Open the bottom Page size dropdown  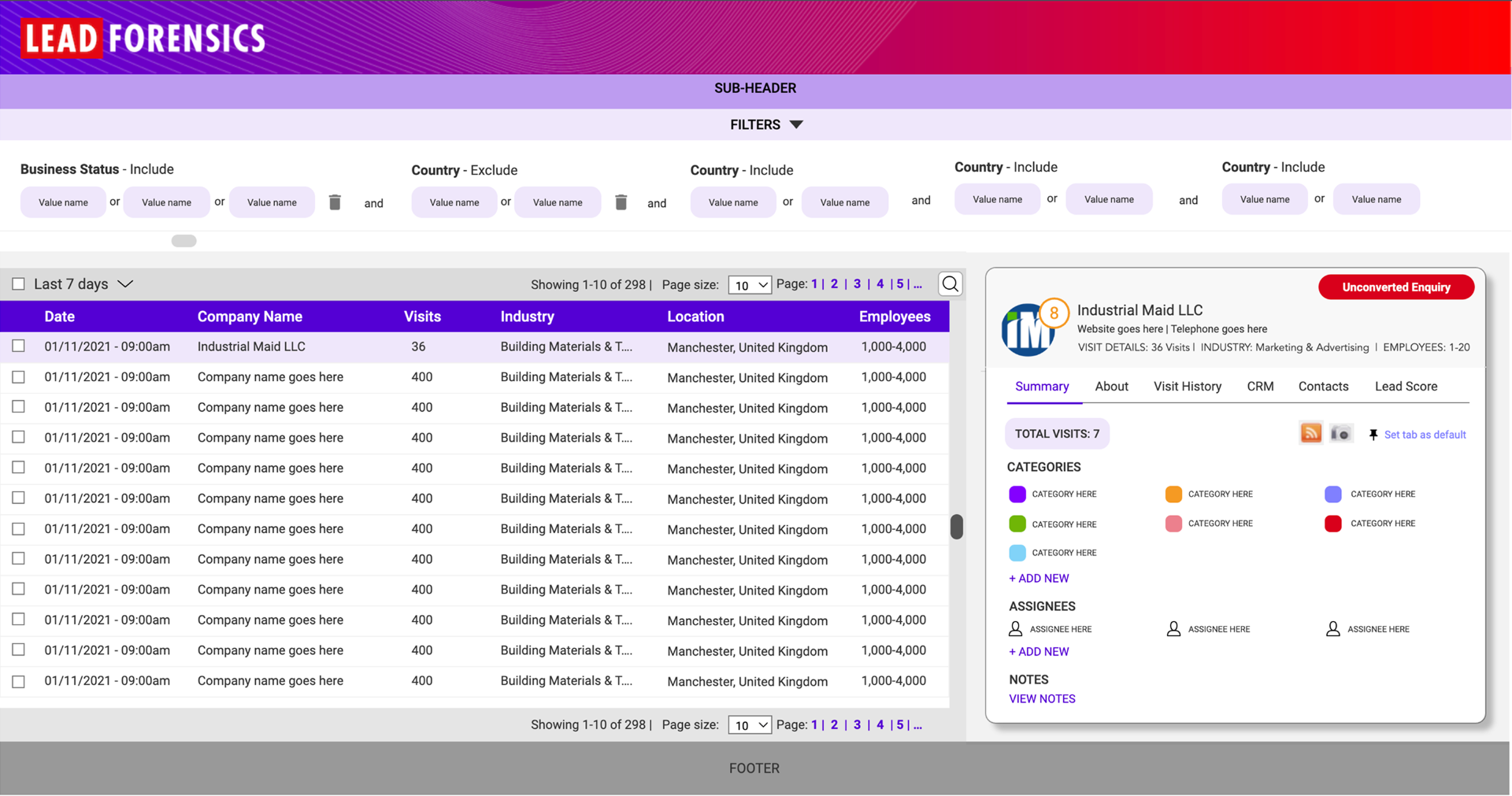[749, 725]
